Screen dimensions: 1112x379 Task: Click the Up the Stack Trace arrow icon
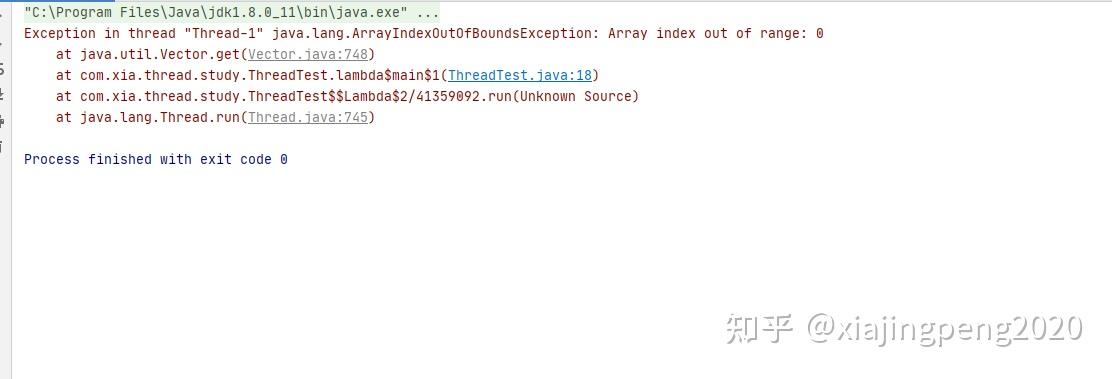point(3,13)
